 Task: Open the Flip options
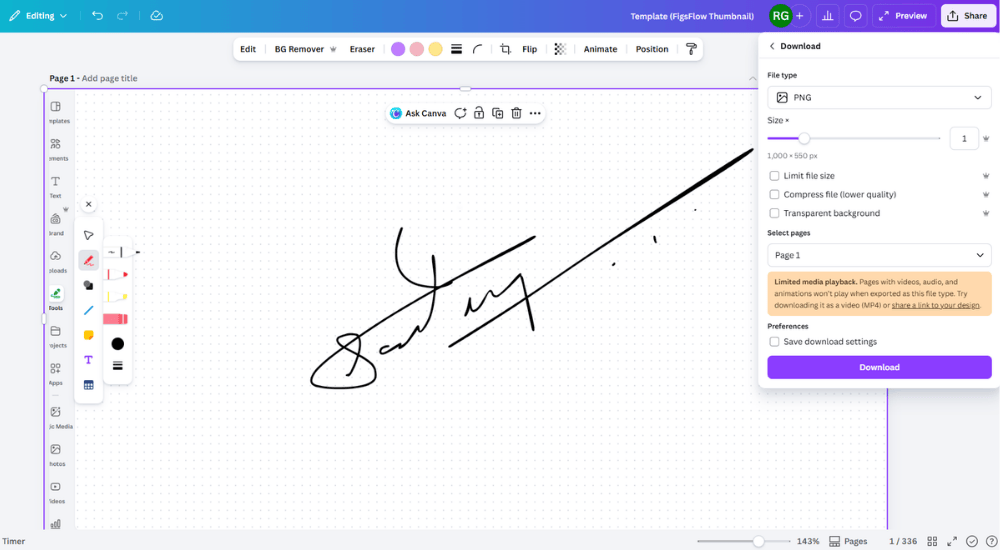pyautogui.click(x=529, y=49)
